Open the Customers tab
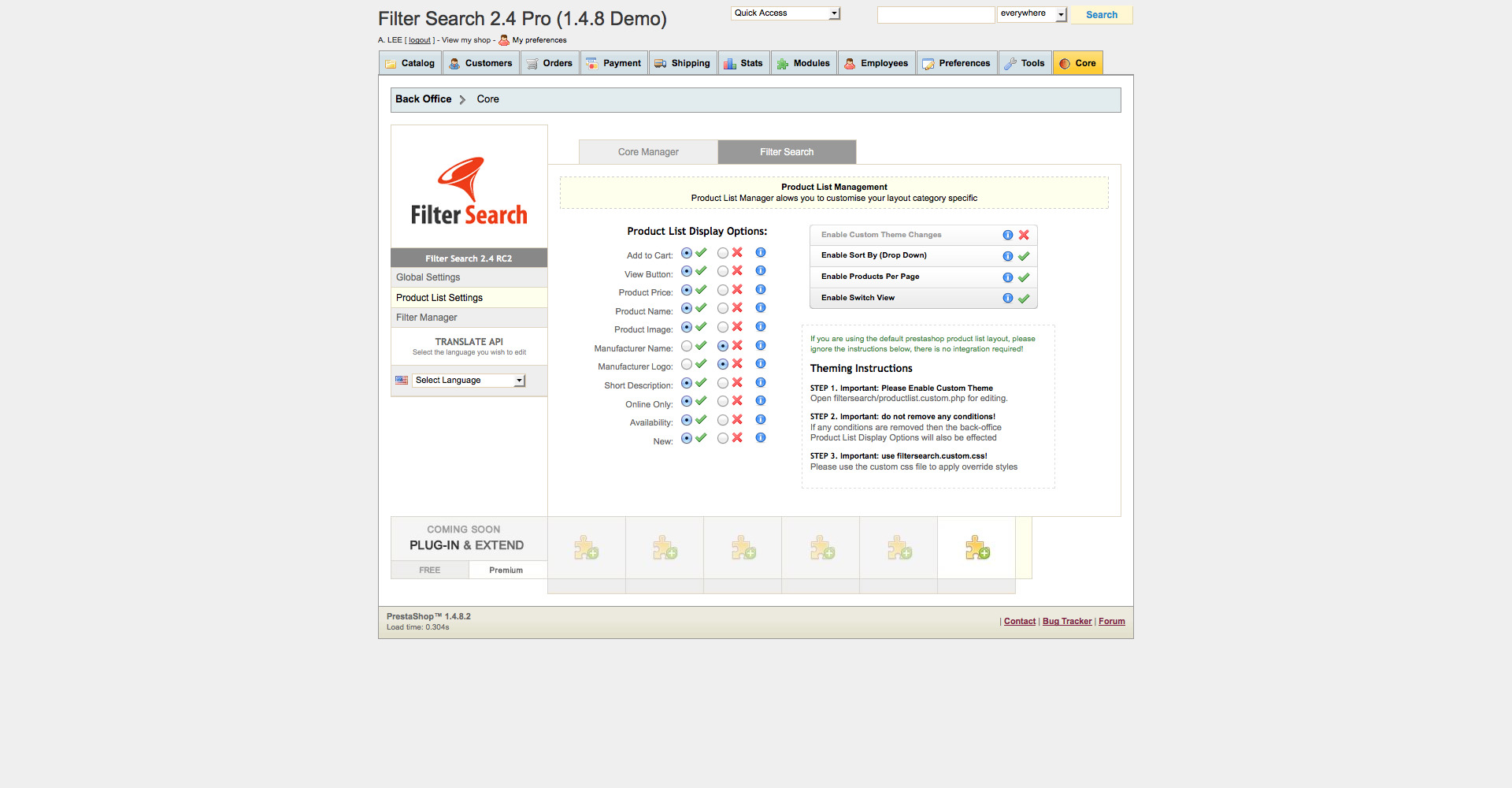Screen dimensions: 1512x788 481,63
